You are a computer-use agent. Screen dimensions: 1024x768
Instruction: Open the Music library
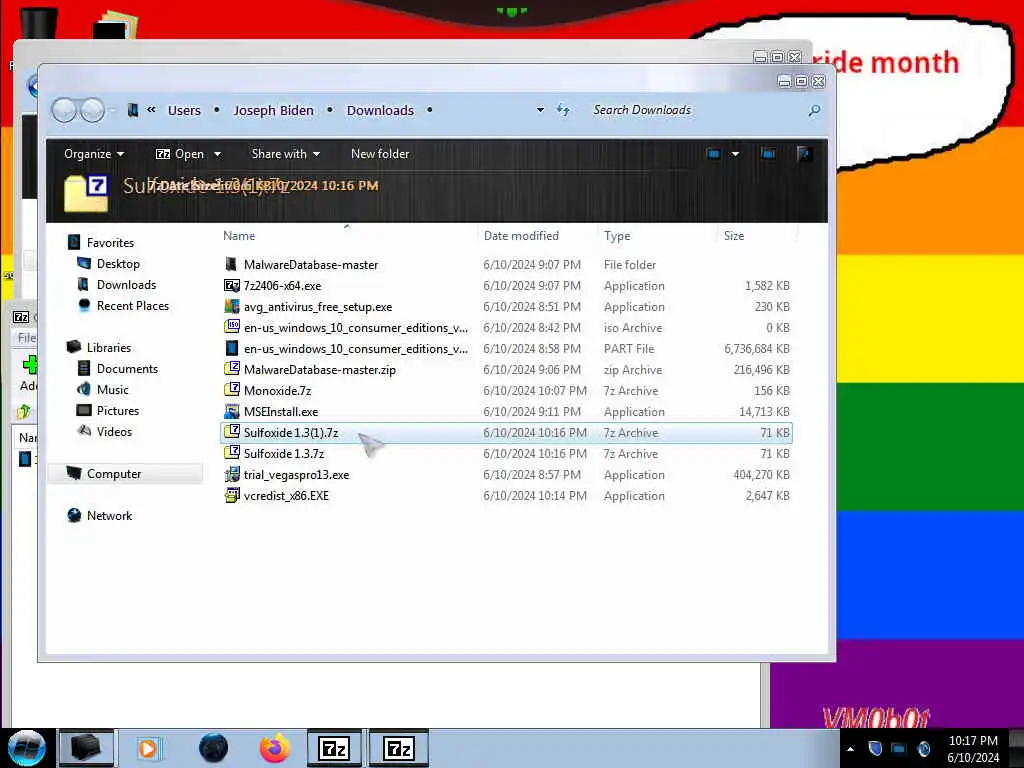pos(112,389)
